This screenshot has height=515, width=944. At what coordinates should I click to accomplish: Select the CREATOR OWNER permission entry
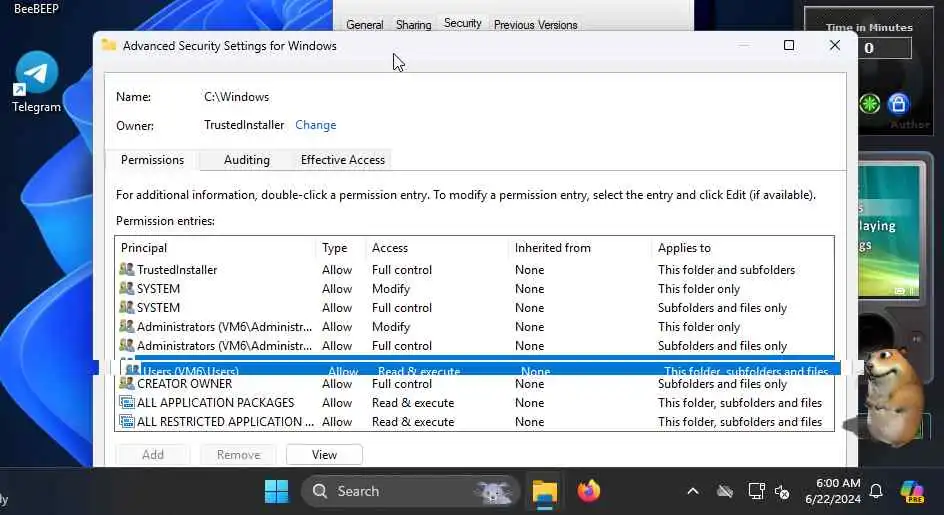[474, 384]
